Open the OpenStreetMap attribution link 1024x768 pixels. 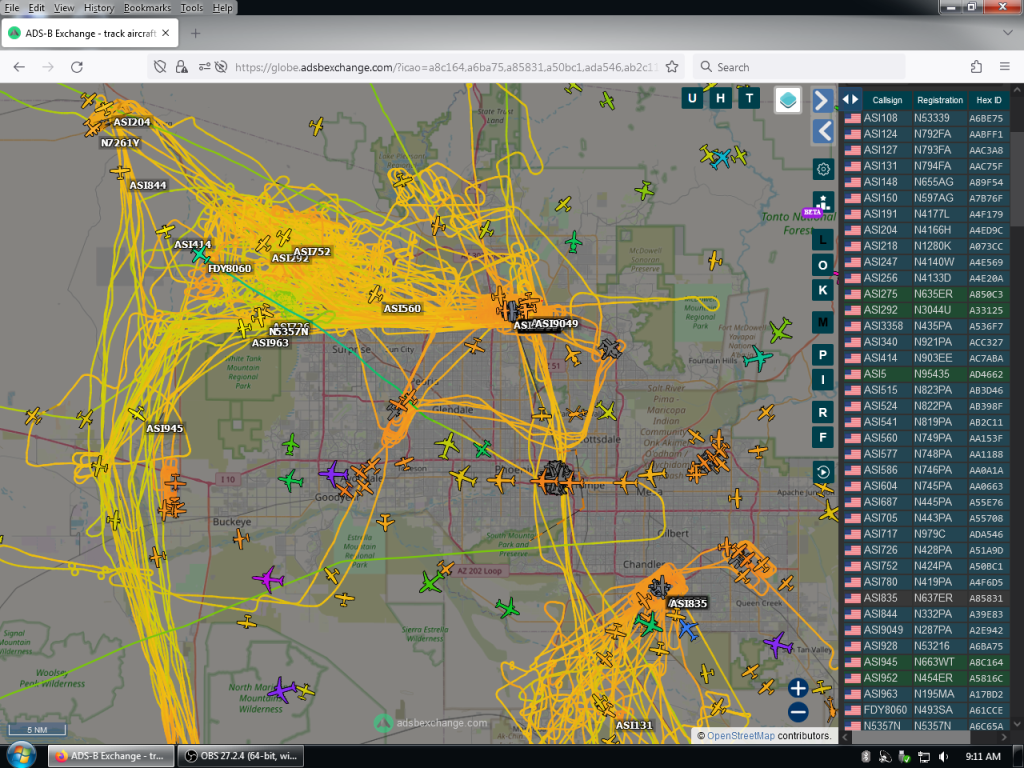(741, 735)
